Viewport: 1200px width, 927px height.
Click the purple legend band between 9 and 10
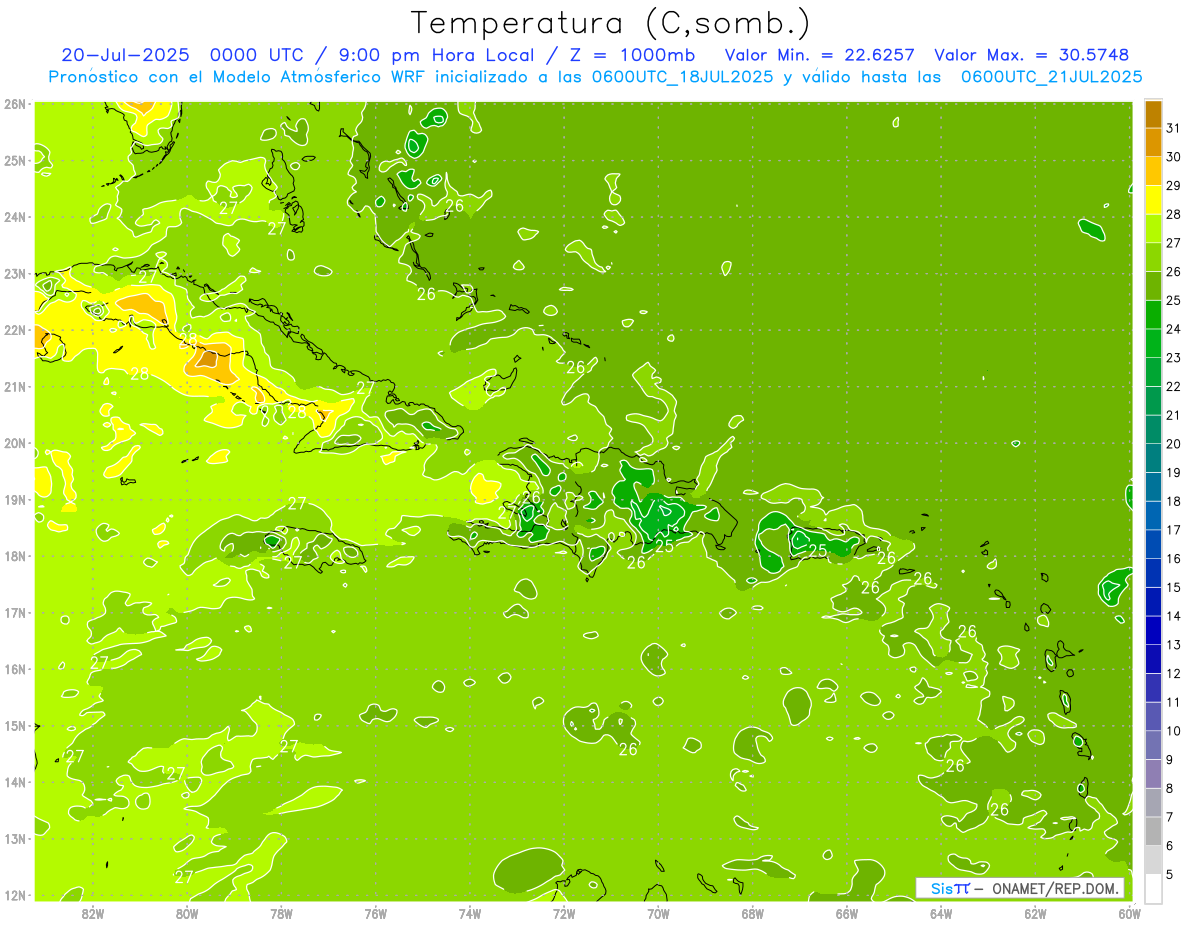(x=1153, y=745)
